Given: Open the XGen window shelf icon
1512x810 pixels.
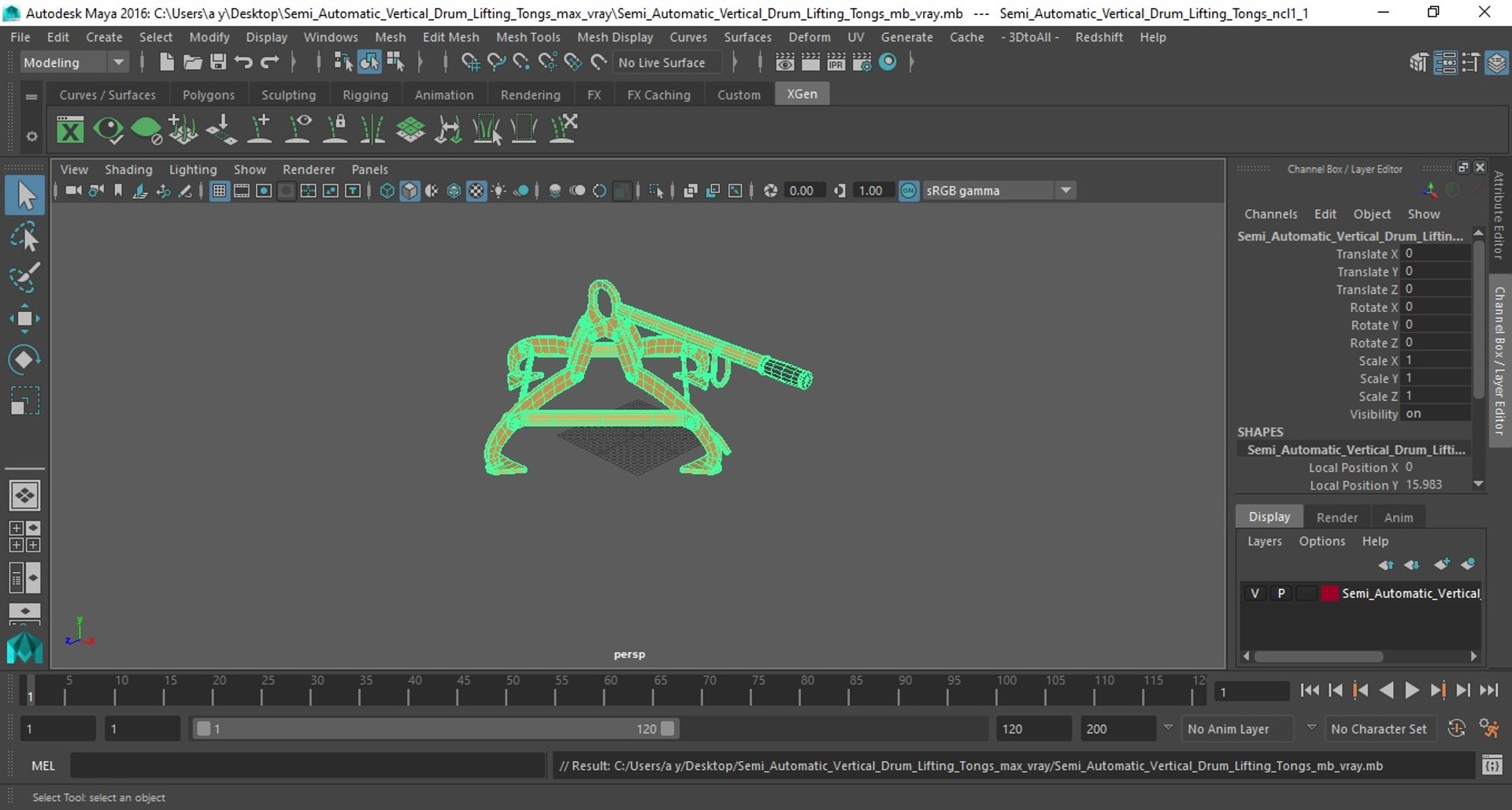Looking at the screenshot, I should (70, 129).
